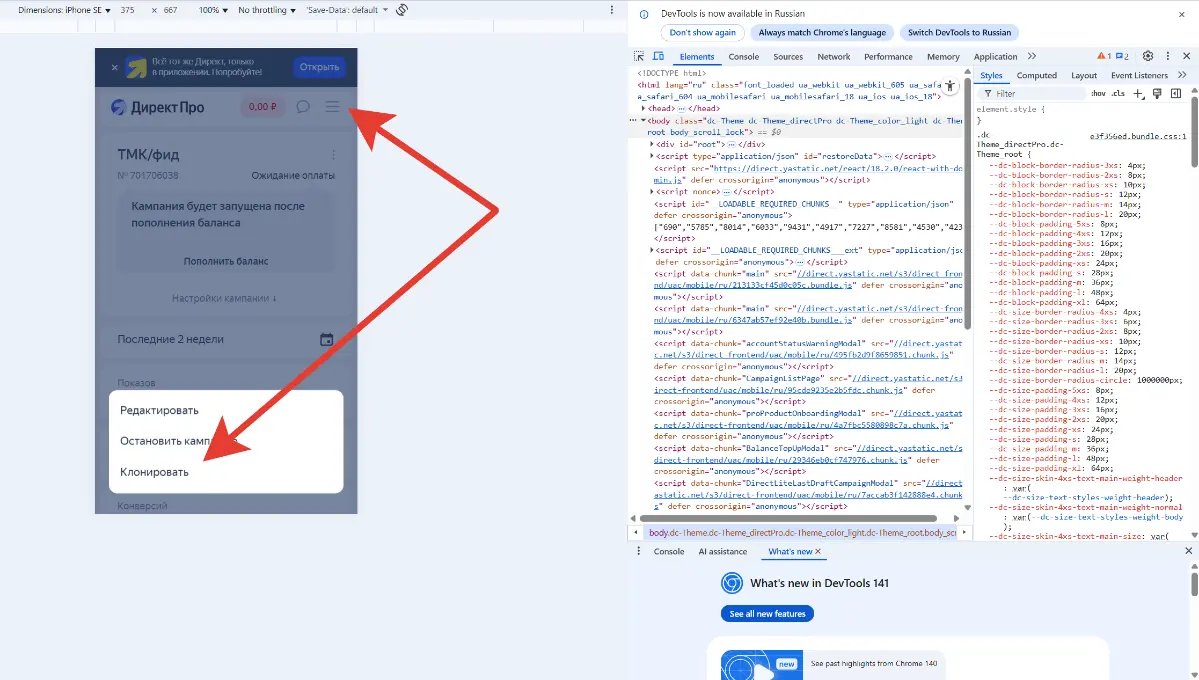The image size is (1199, 680).
Task: Show more Styles sidebar tabs chevron
Action: click(x=1182, y=75)
